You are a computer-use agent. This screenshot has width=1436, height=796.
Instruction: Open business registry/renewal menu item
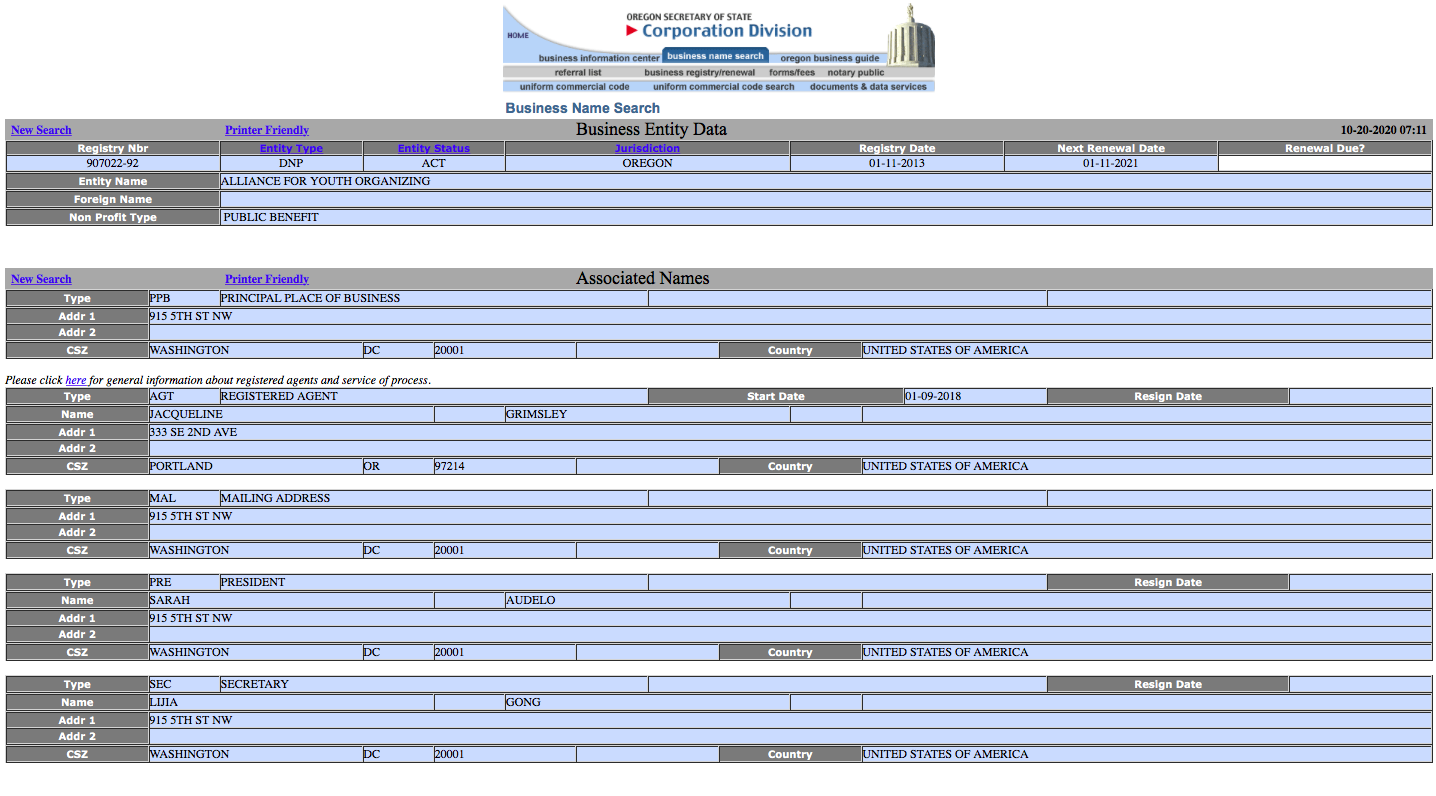(x=700, y=72)
